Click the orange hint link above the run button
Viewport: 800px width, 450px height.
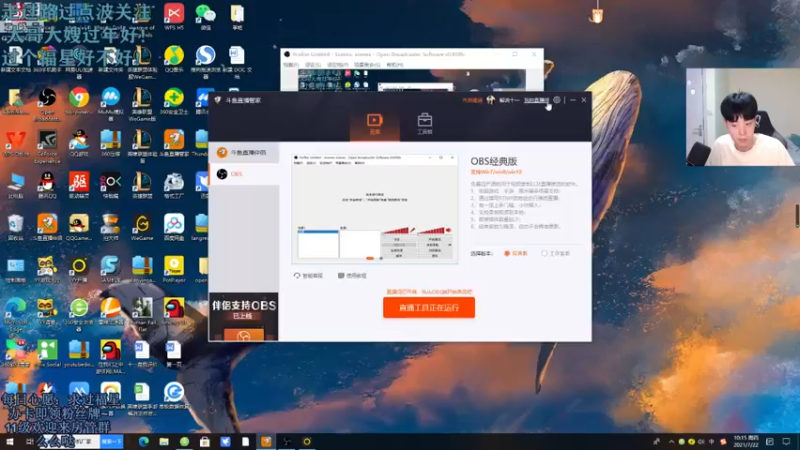pos(429,292)
